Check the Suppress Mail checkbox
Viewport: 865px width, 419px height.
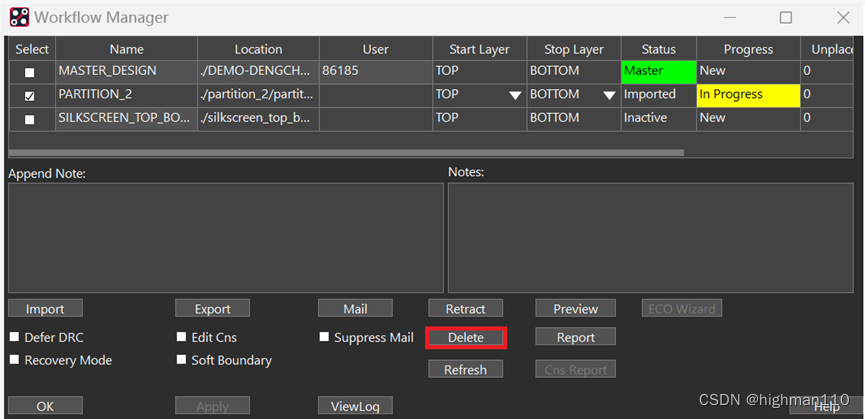(x=325, y=337)
